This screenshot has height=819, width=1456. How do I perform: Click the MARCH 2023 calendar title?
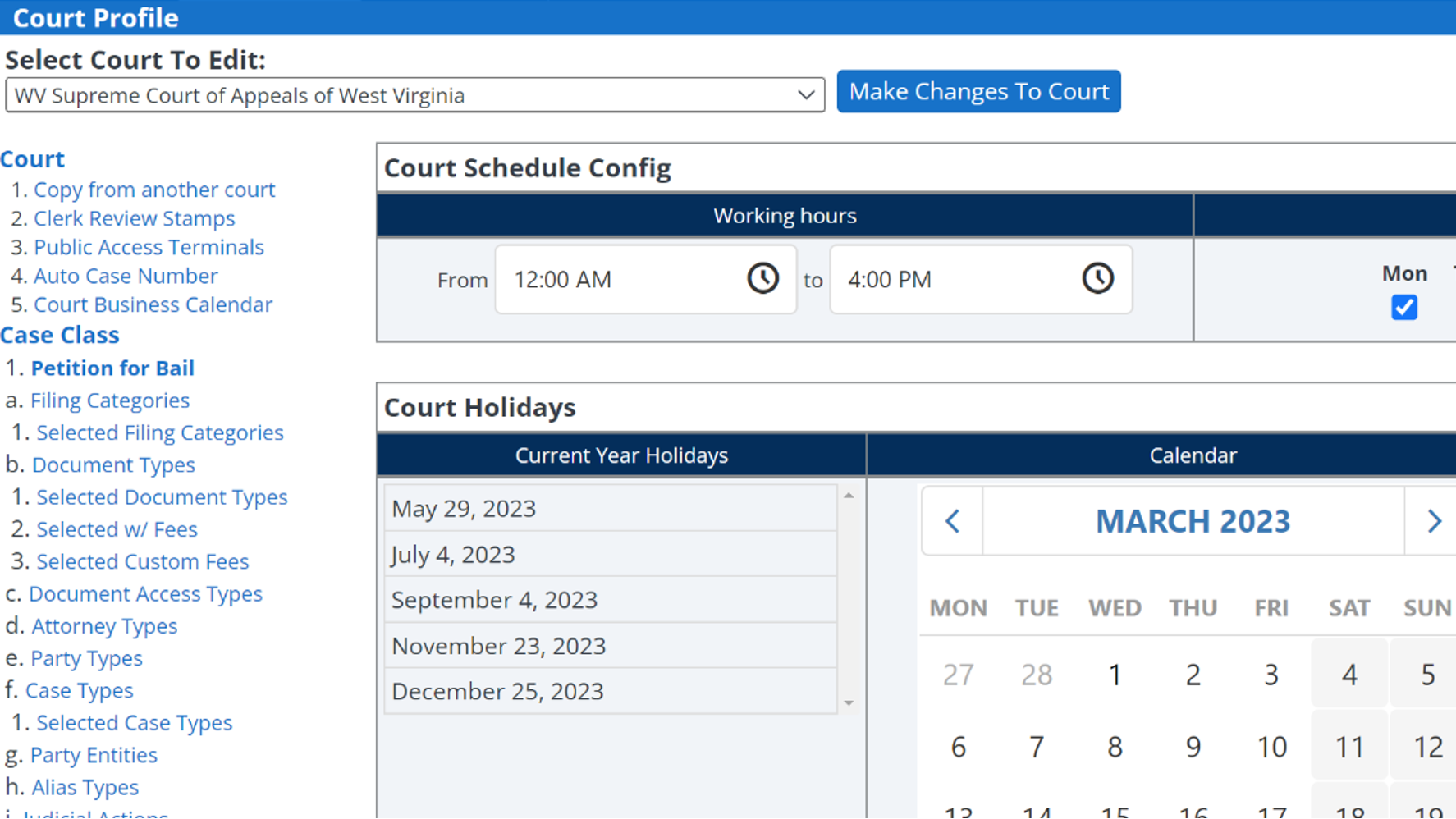(1193, 521)
